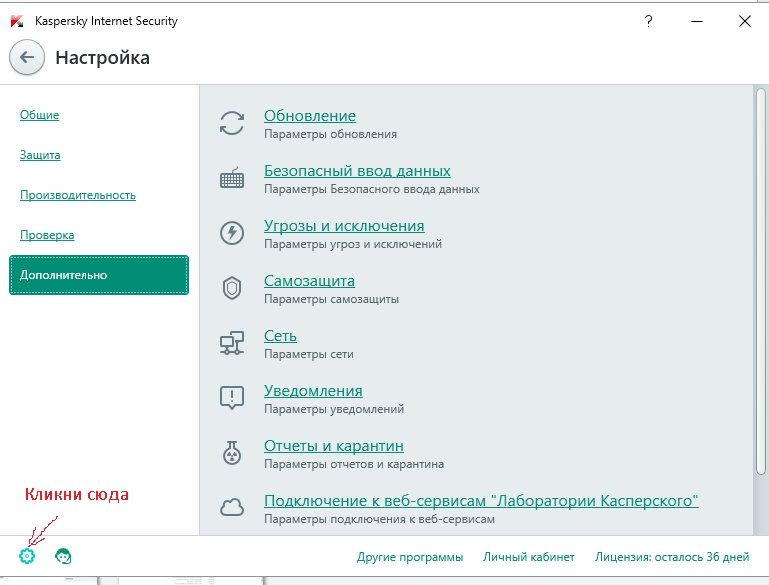769x585 pixels.
Task: Open settings via the gear icon
Action: pos(27,556)
